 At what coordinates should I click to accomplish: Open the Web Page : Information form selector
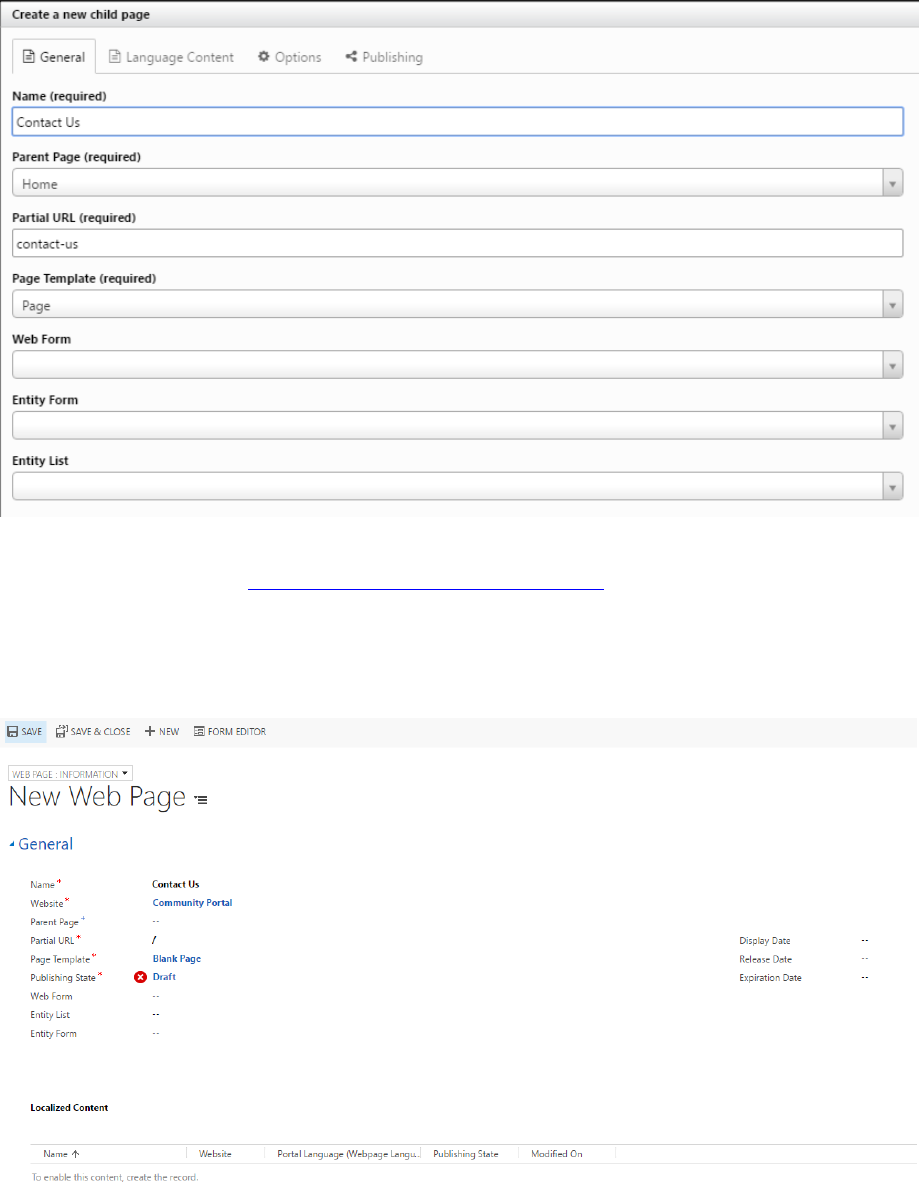pos(70,773)
